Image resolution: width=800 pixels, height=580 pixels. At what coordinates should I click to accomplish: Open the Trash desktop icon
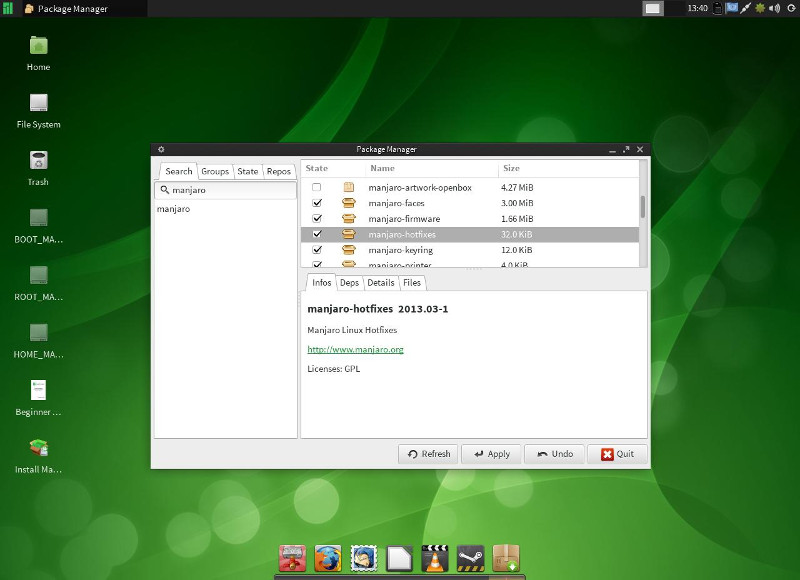click(x=38, y=161)
